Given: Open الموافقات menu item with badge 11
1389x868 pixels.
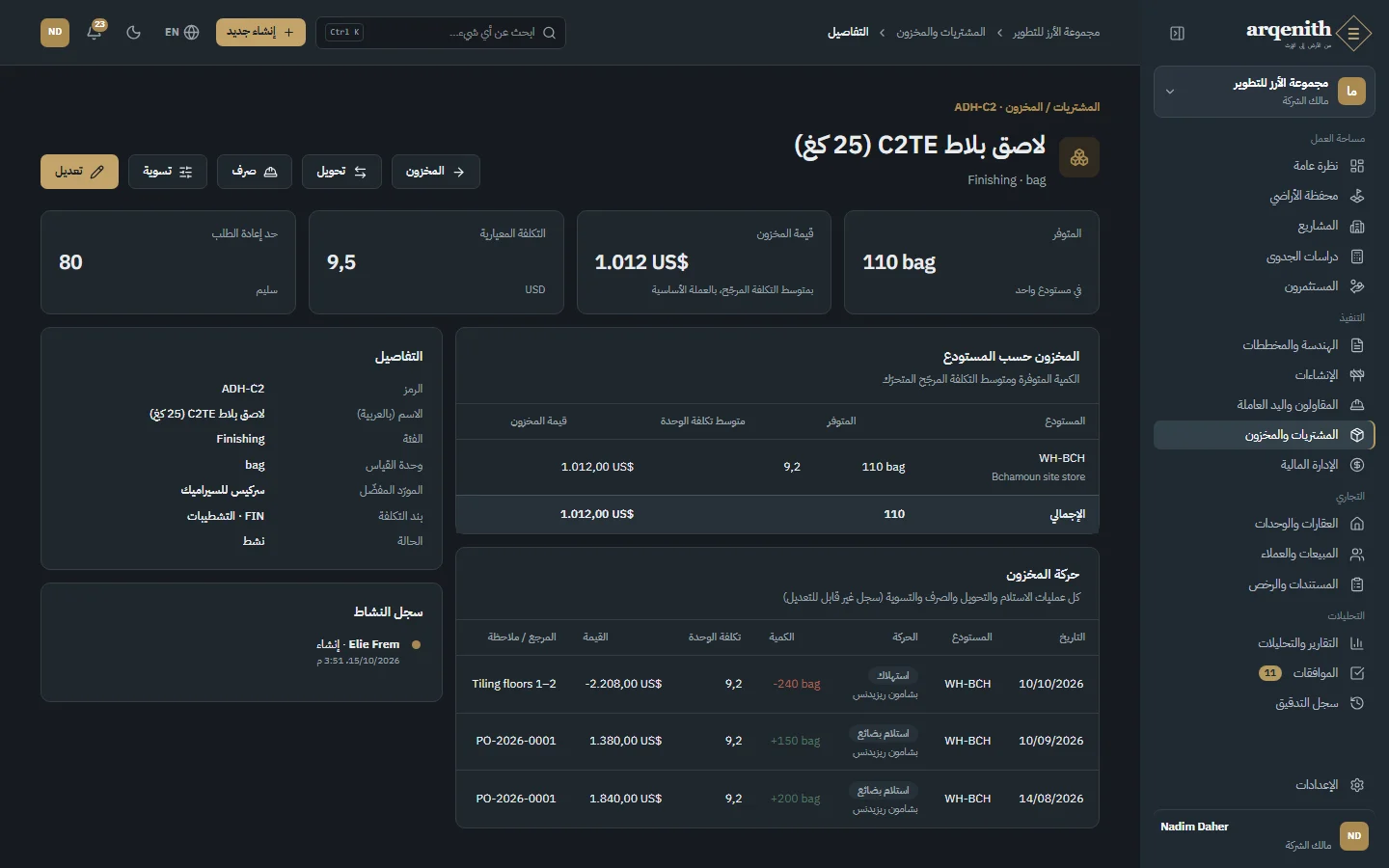Looking at the screenshot, I should coord(1265,673).
